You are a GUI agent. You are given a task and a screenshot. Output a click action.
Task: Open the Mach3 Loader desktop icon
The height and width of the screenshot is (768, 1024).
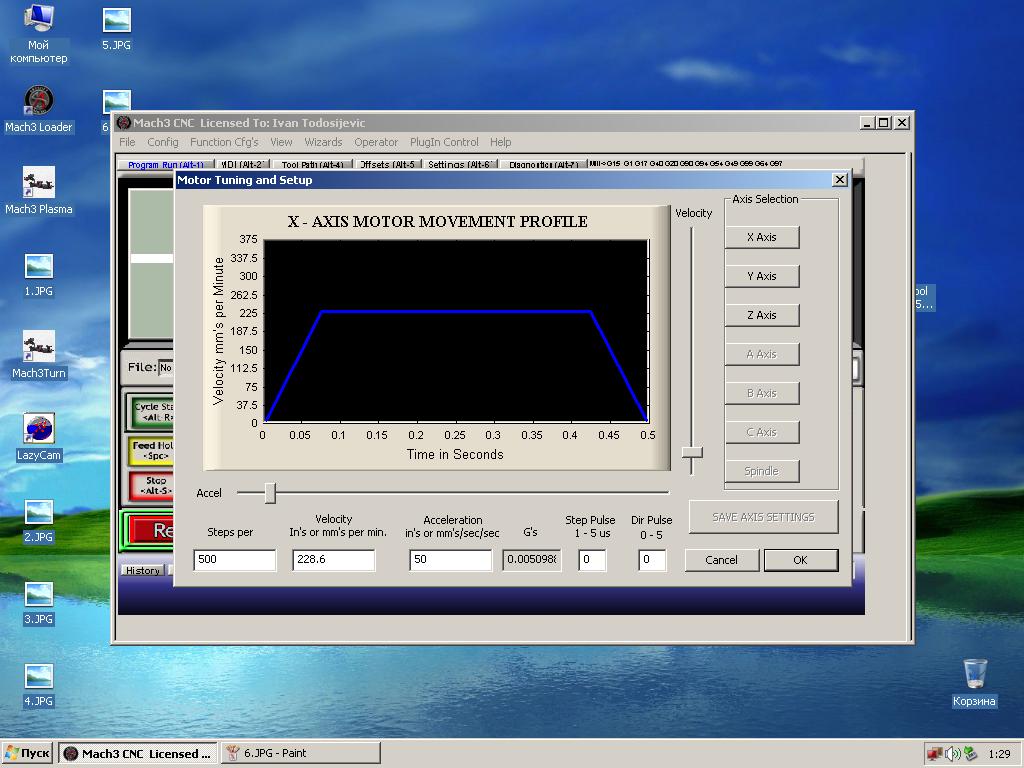point(38,102)
